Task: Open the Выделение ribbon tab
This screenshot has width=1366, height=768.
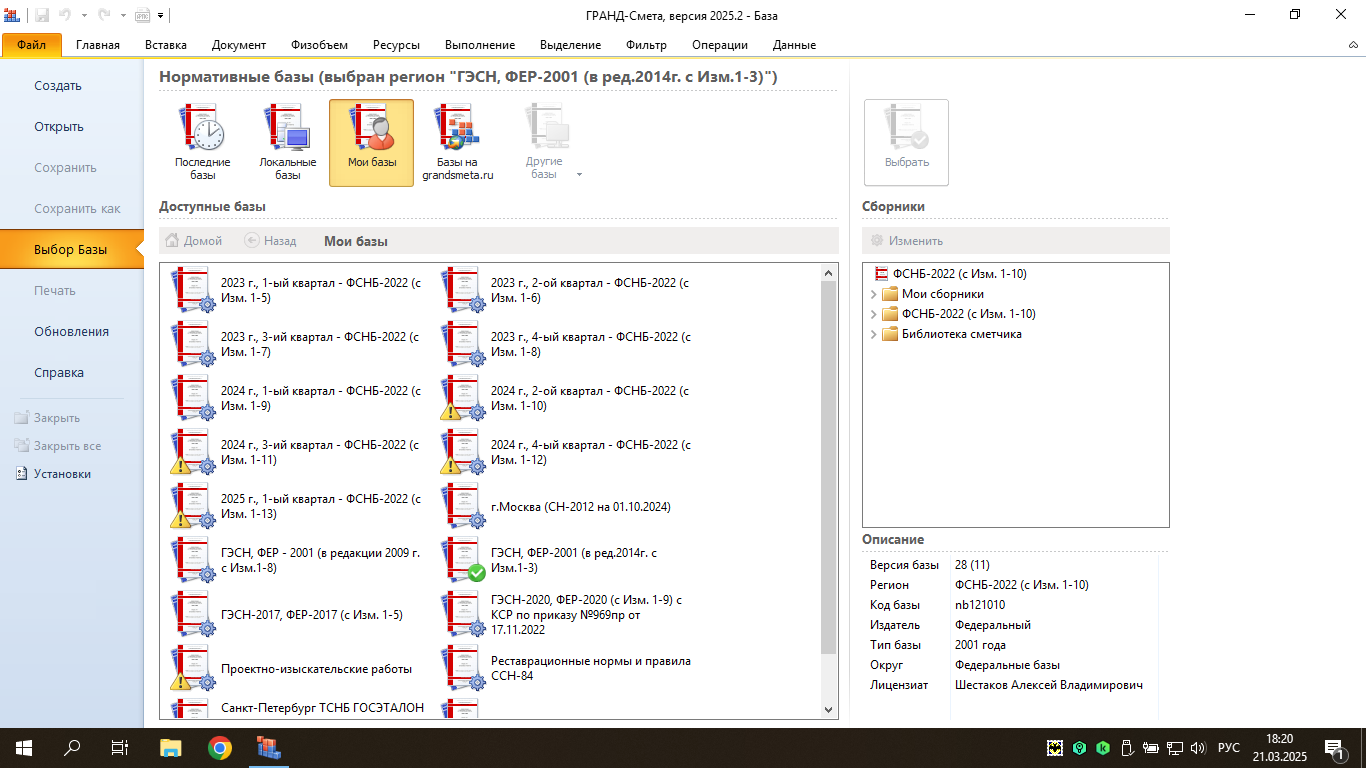Action: [570, 45]
